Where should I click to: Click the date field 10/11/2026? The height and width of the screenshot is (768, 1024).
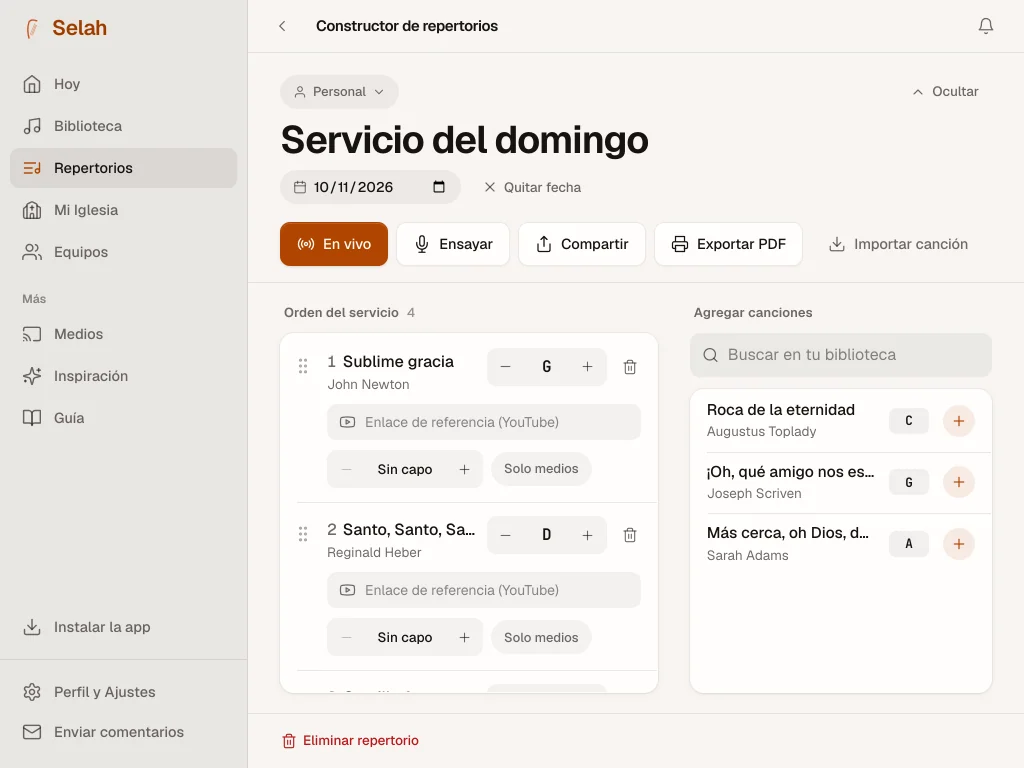(x=370, y=187)
